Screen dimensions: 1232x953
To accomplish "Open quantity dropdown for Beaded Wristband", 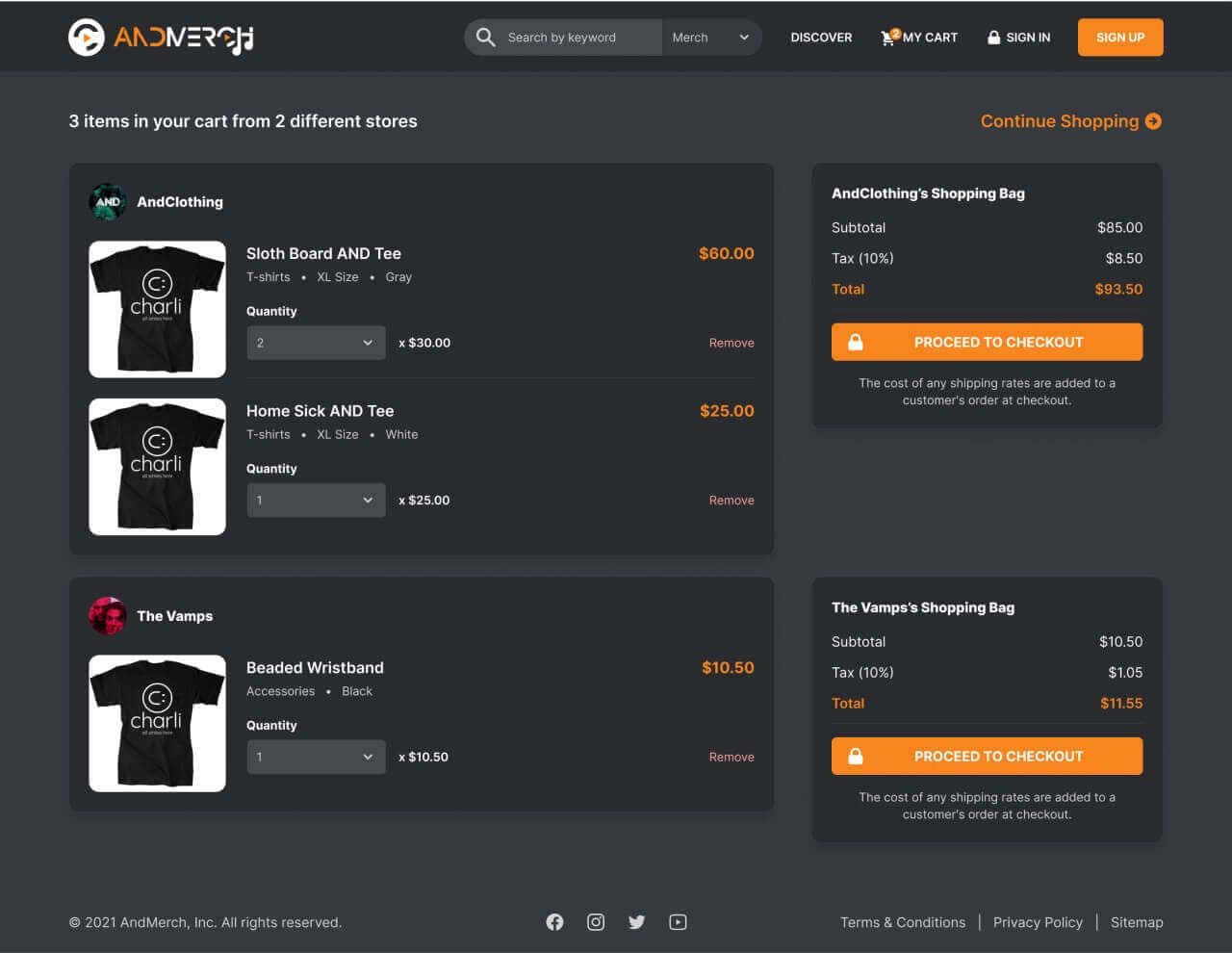I will point(317,758).
